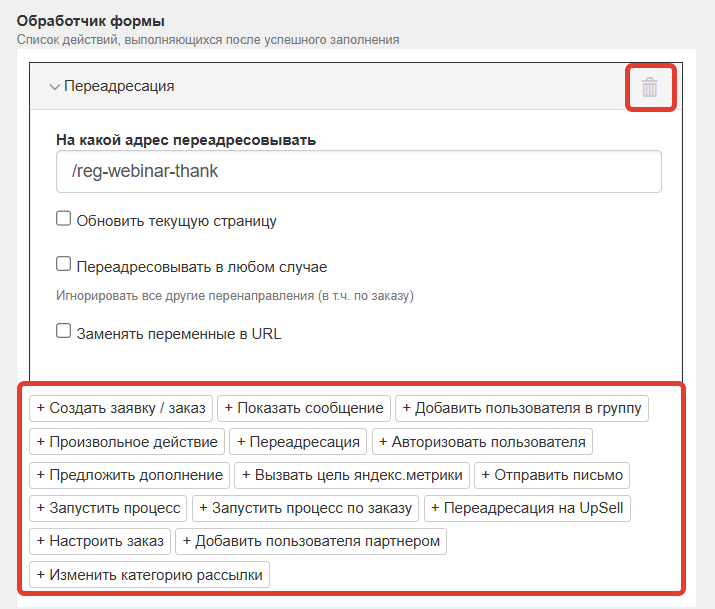Add Показать сообщение action
This screenshot has width=715, height=609.
tap(304, 408)
